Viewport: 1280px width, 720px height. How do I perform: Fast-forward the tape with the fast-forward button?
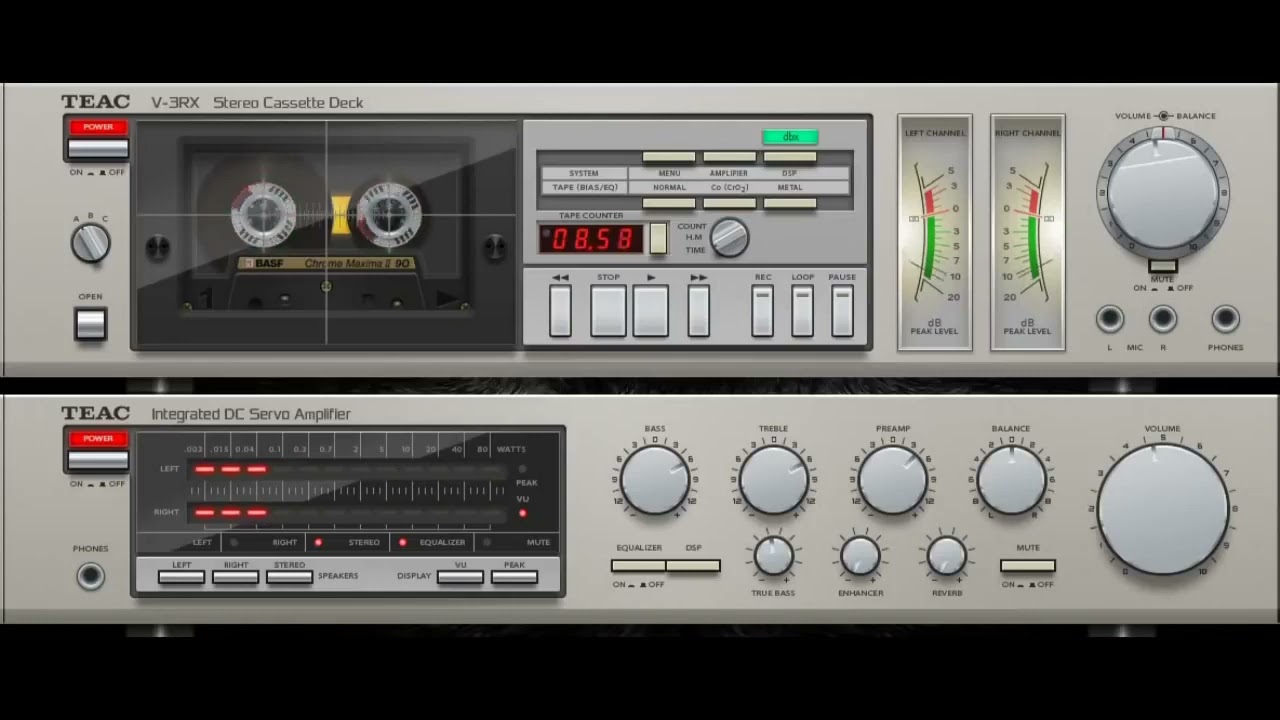pos(699,311)
